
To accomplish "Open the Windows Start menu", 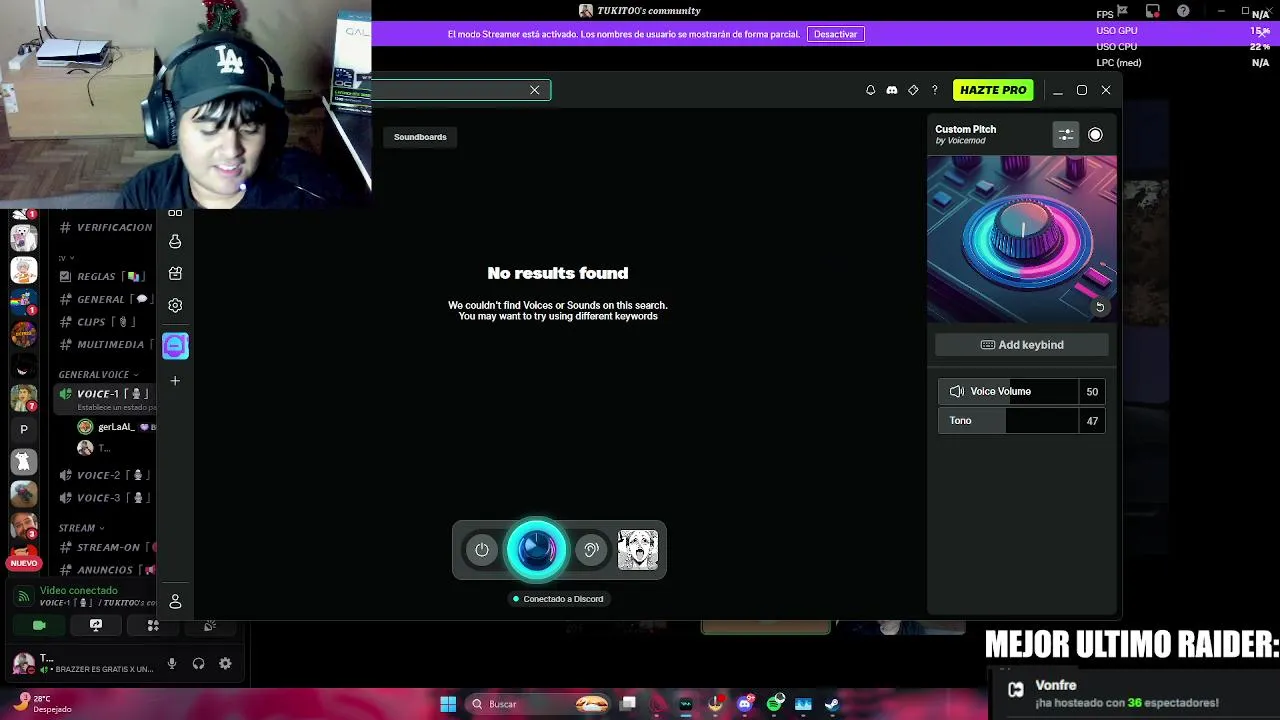I will coord(448,704).
